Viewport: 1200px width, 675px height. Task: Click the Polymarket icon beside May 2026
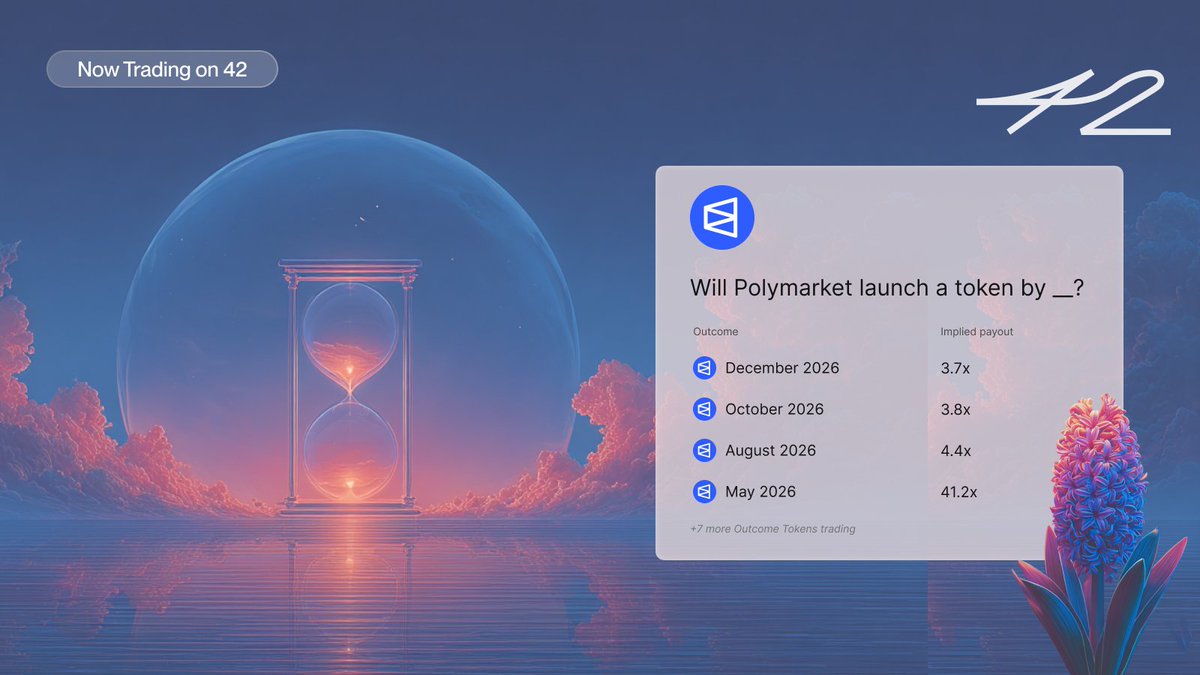pyautogui.click(x=704, y=491)
